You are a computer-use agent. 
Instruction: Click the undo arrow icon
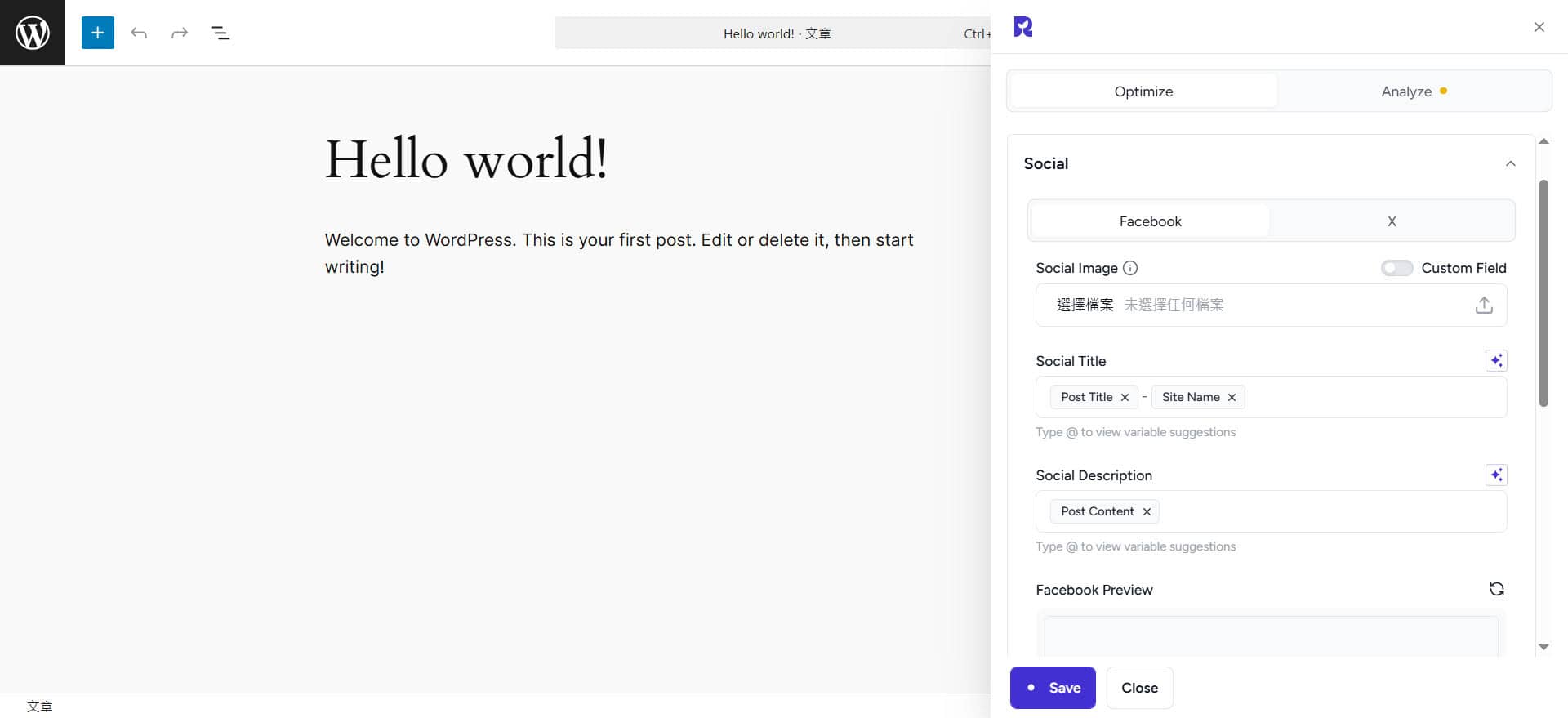click(139, 33)
